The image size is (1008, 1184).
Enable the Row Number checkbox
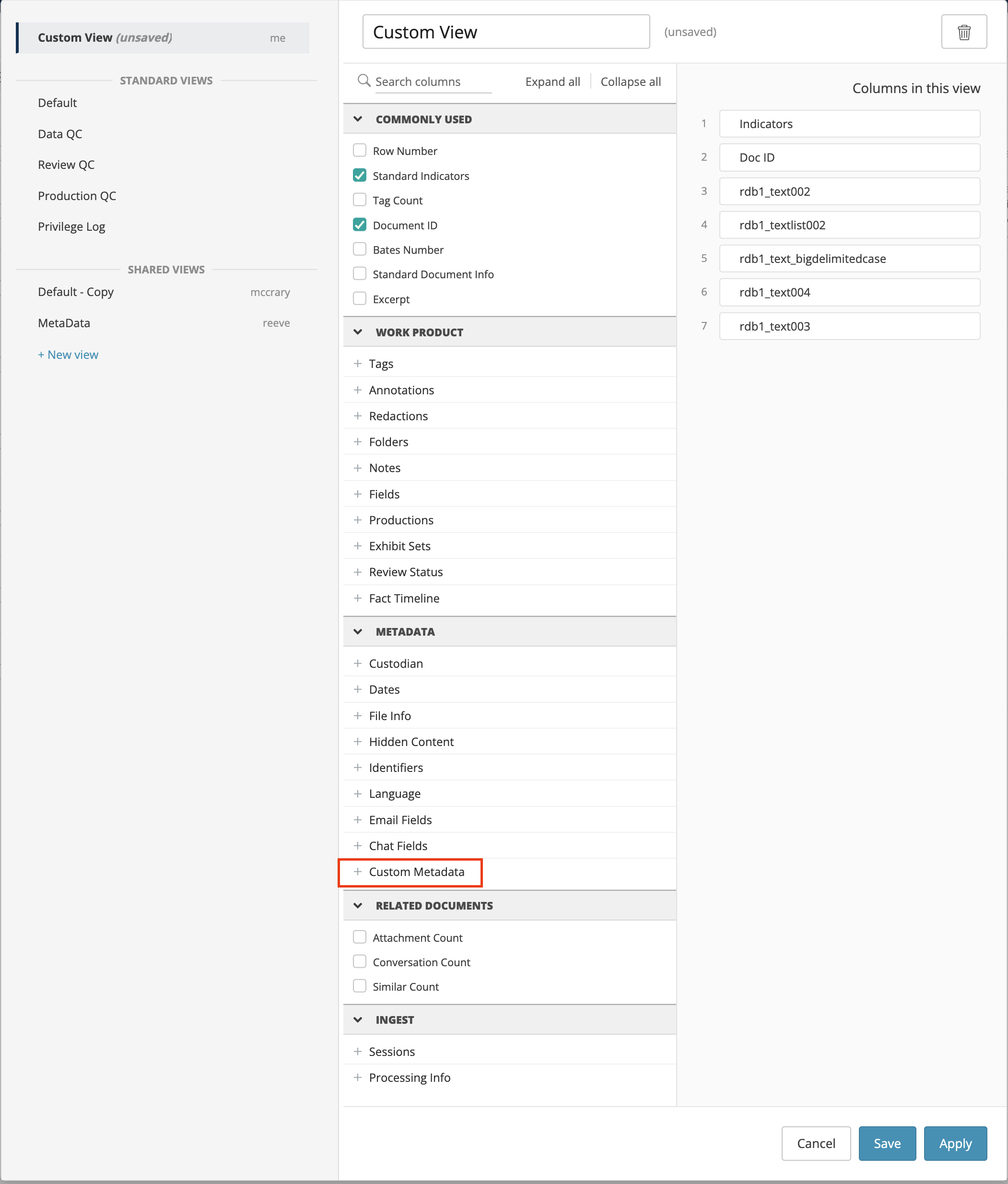(359, 150)
